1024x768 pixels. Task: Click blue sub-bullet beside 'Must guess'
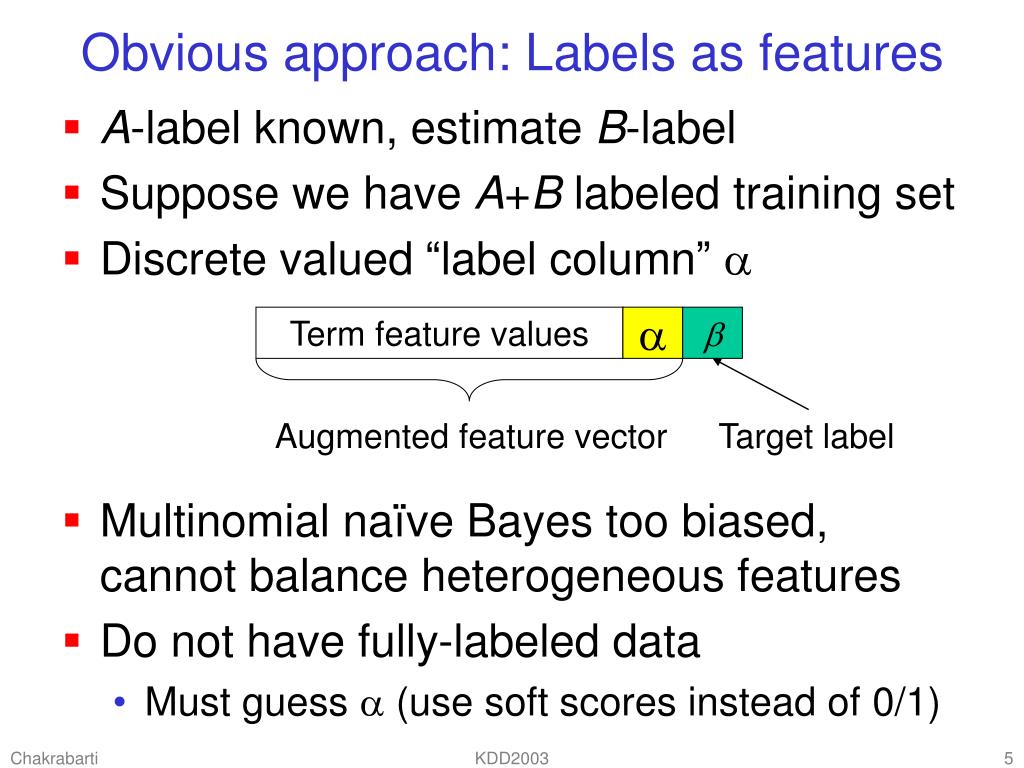tap(119, 703)
